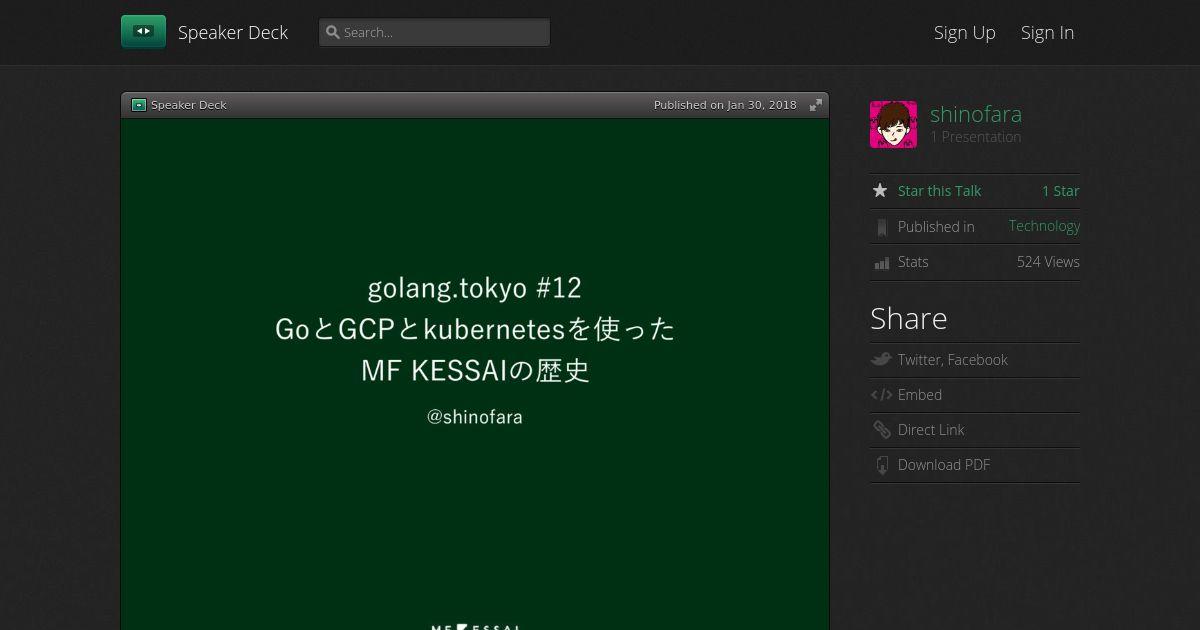1200x630 pixels.
Task: Click Speaker Deck label in player header
Action: coord(189,105)
